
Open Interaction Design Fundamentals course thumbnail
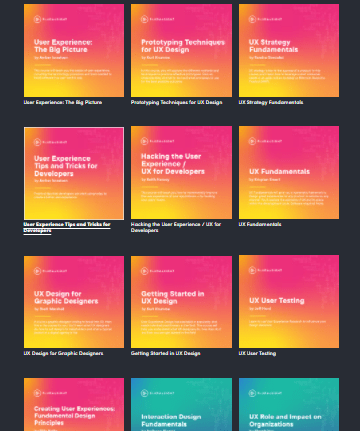[x=181, y=404]
